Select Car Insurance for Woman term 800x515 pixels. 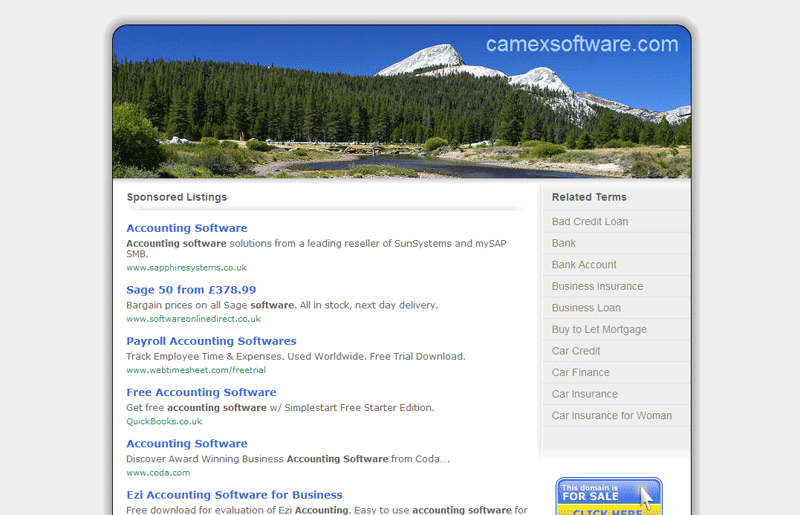point(612,415)
